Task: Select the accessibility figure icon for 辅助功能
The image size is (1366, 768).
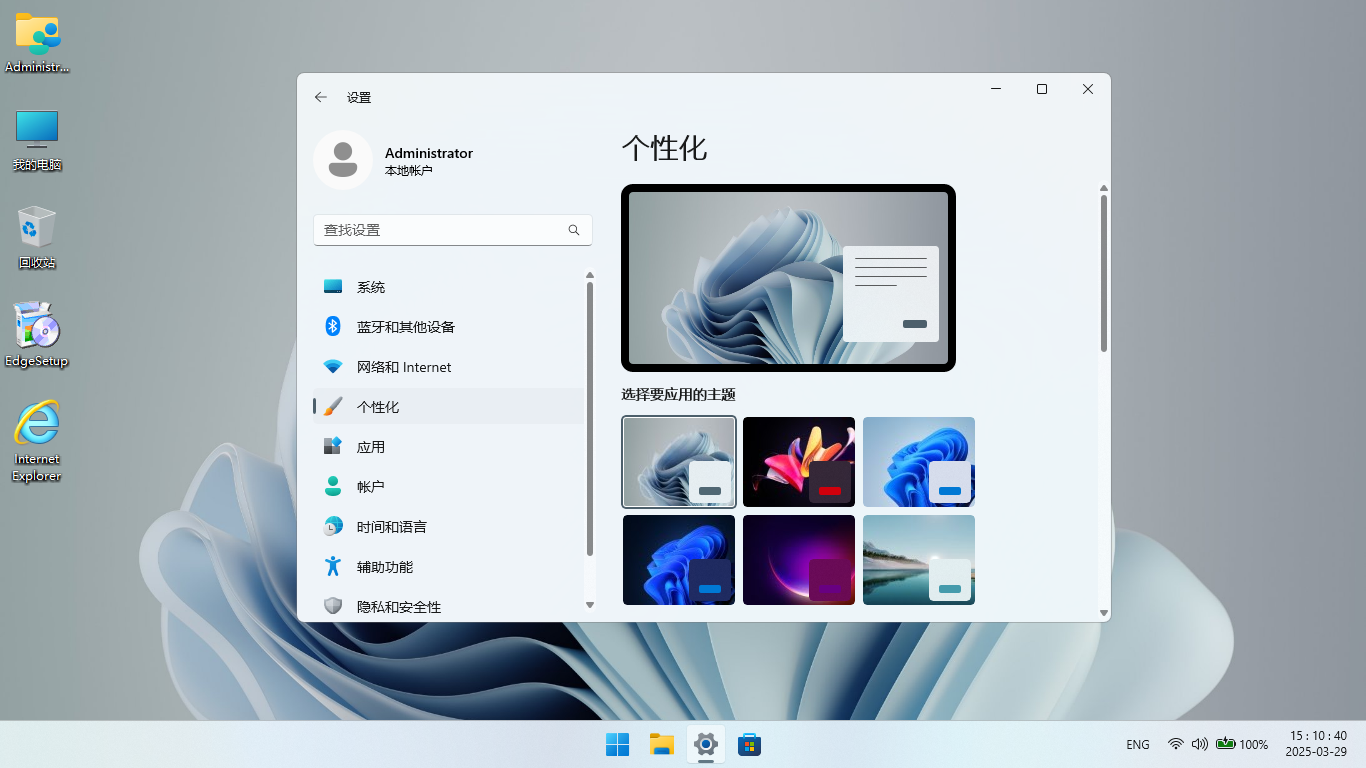Action: [333, 566]
